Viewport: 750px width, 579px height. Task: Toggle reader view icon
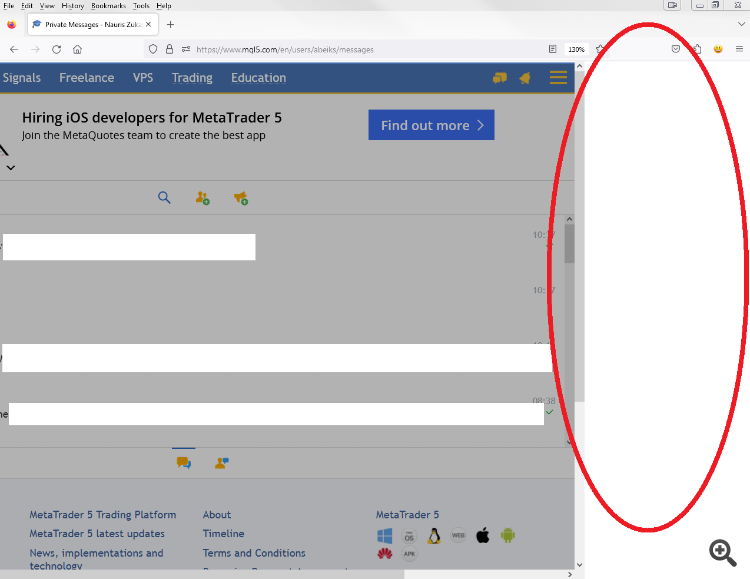click(552, 49)
